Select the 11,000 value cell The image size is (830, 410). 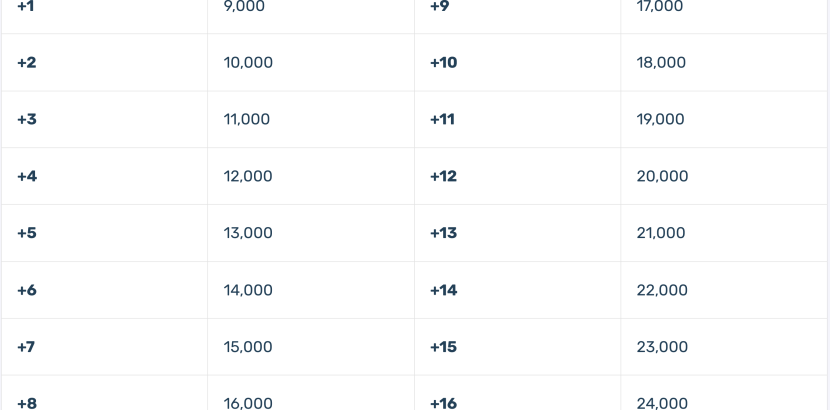(247, 119)
